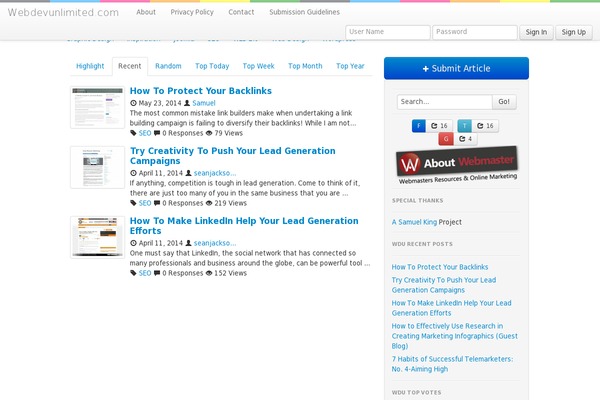The image size is (600, 400).
Task: Click the Sign In button
Action: pyautogui.click(x=536, y=32)
